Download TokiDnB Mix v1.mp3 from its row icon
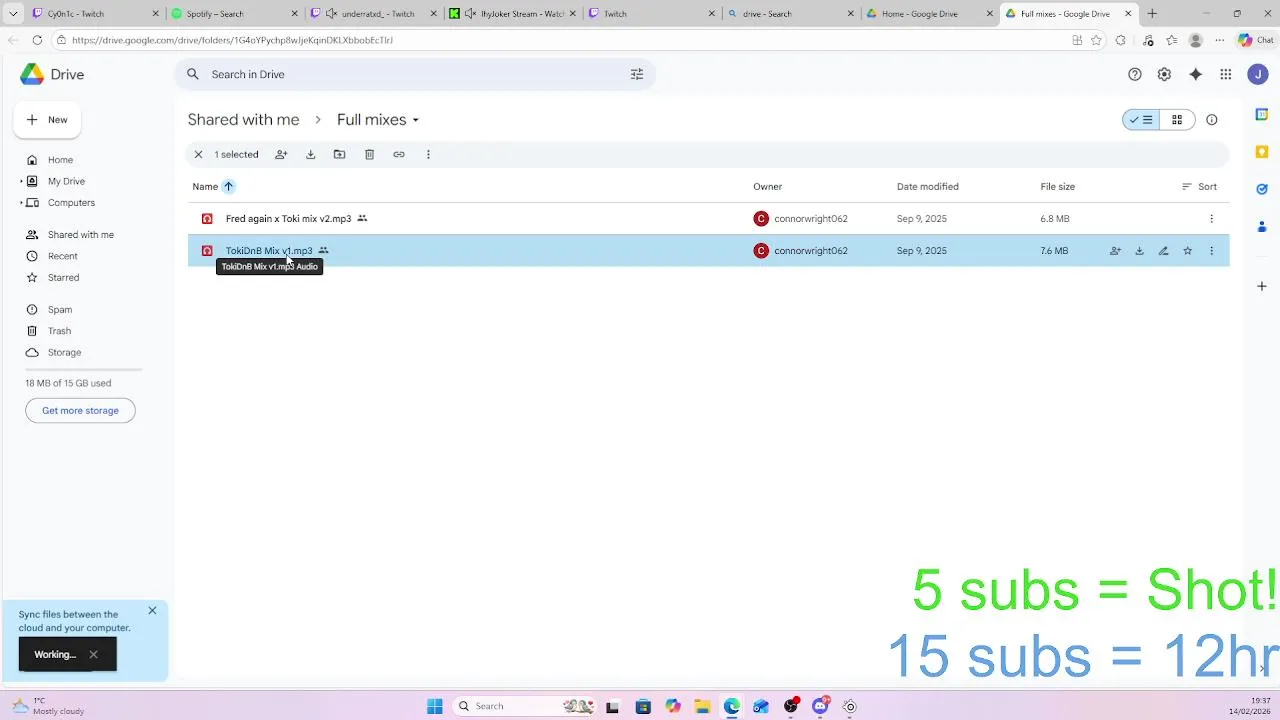The image size is (1280, 720). coord(1139,251)
